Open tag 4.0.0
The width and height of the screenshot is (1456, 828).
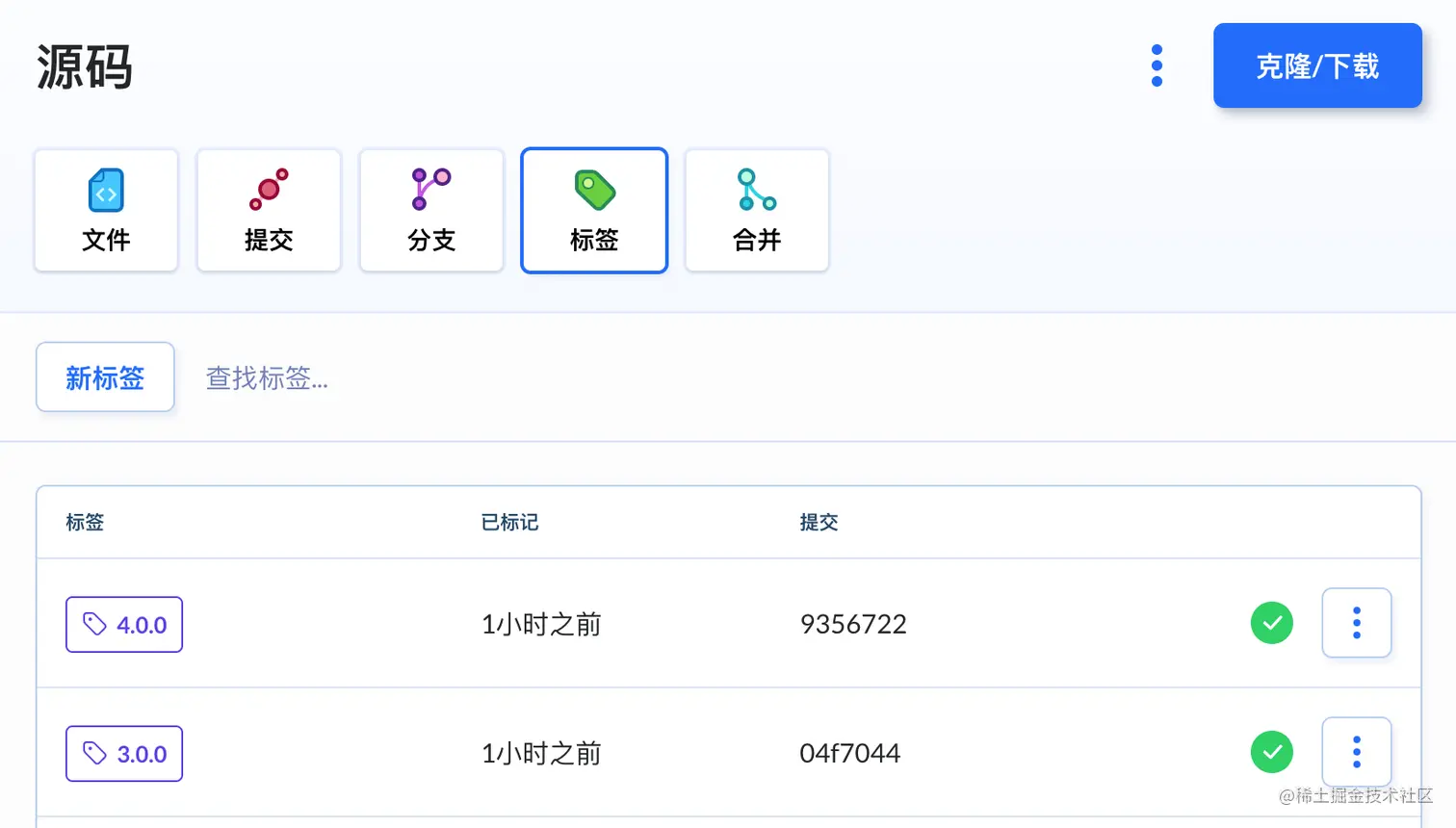click(x=124, y=624)
